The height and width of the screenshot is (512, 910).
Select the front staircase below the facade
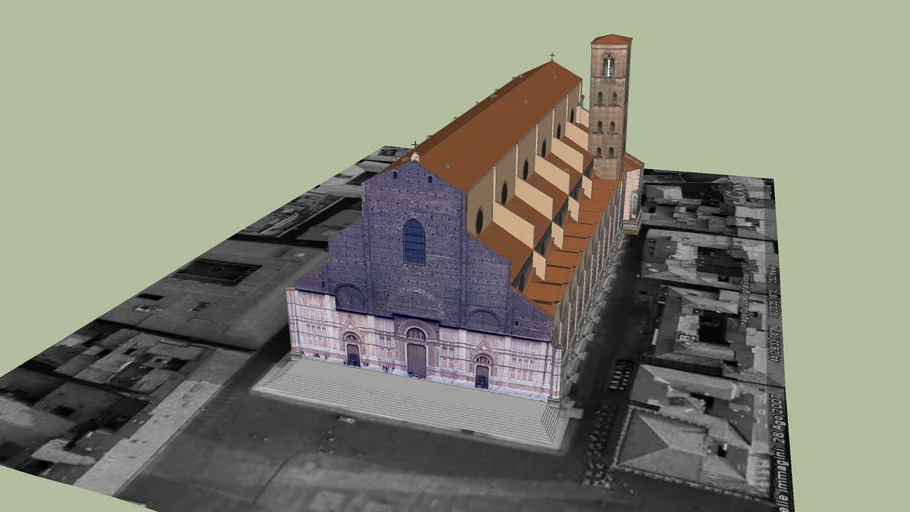pyautogui.click(x=410, y=398)
